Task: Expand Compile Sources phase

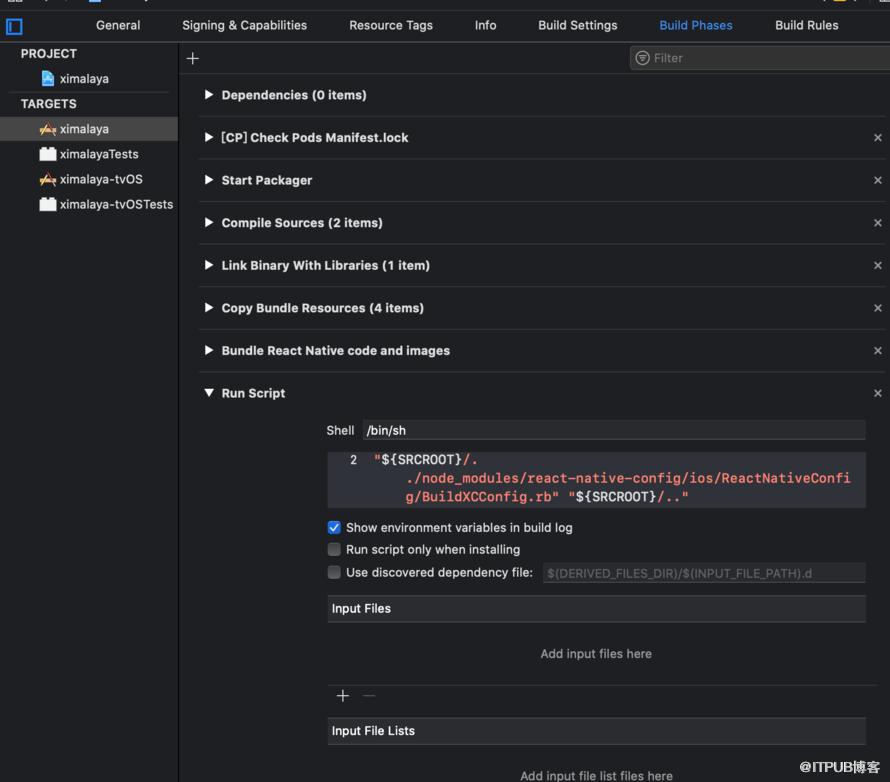Action: 209,222
